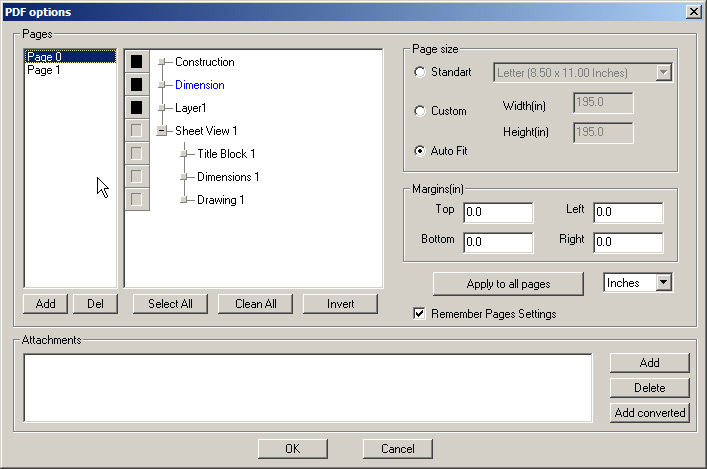Click the Add converted attachment button
Screen dimensions: 707x469
point(649,412)
